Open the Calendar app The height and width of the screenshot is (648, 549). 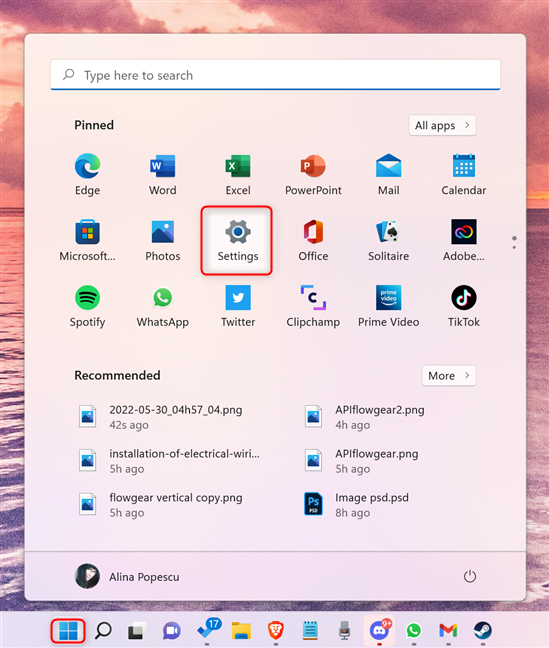(463, 174)
